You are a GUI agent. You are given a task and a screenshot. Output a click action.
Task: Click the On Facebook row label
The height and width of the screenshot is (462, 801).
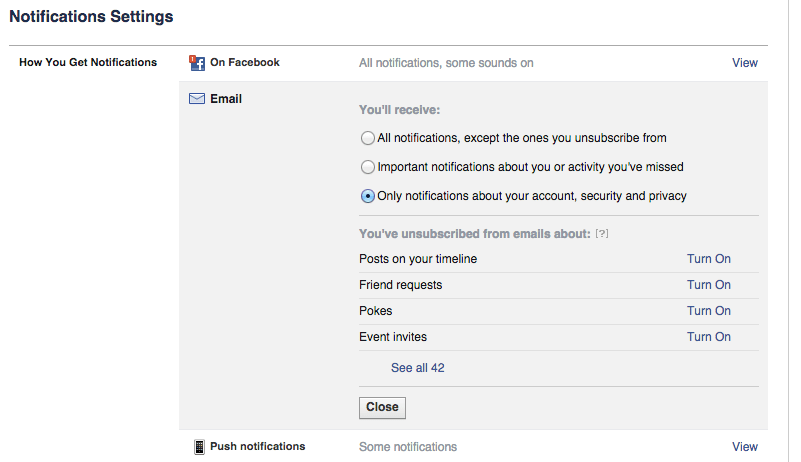click(244, 63)
